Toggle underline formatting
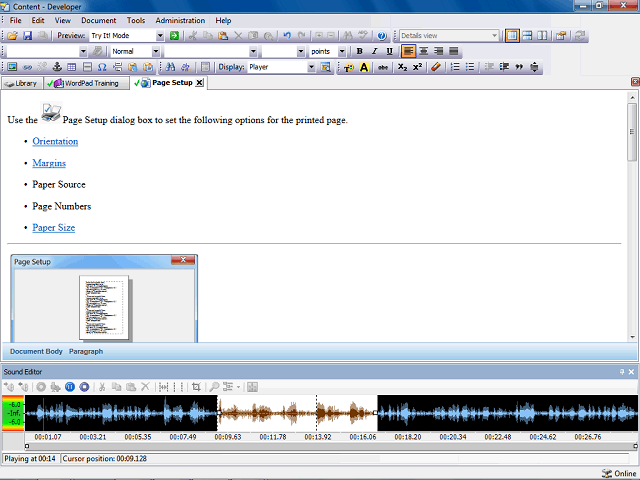 pos(389,51)
